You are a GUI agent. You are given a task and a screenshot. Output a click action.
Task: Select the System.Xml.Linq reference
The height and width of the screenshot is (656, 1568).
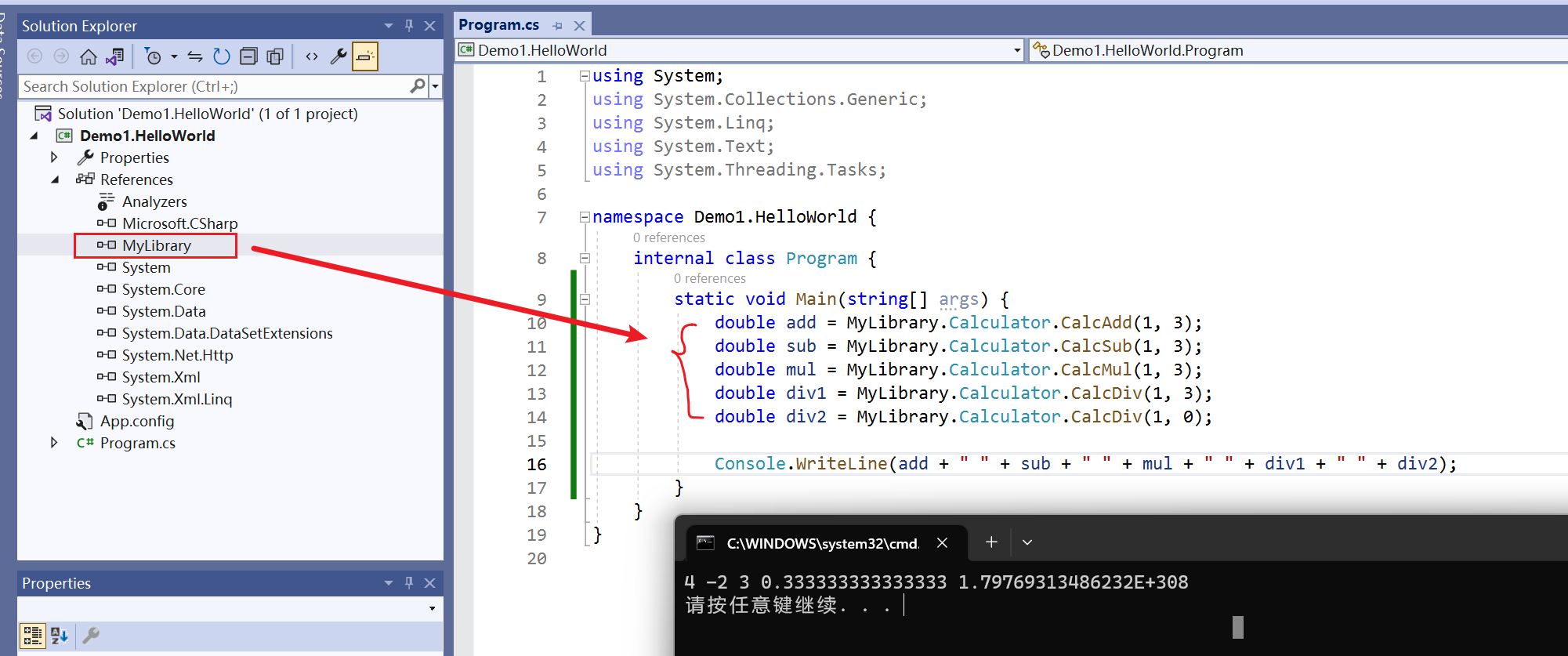177,399
